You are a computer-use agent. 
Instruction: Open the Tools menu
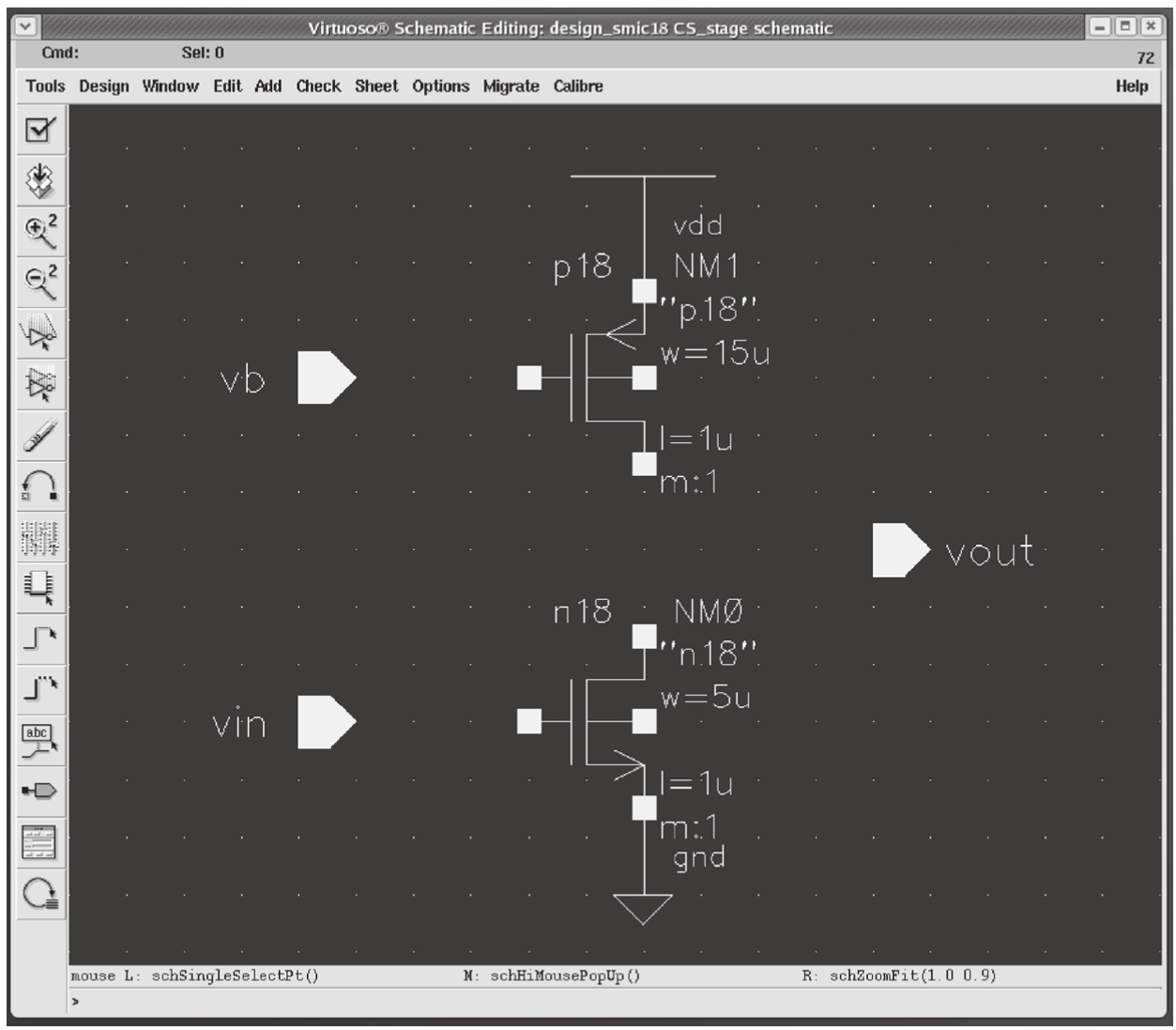click(x=45, y=86)
